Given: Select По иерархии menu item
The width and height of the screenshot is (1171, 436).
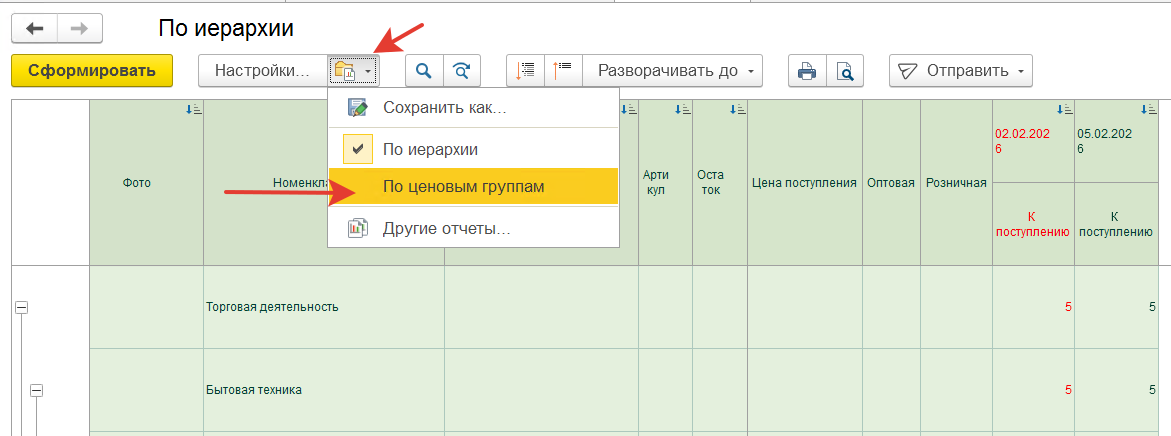Looking at the screenshot, I should coord(473,149).
